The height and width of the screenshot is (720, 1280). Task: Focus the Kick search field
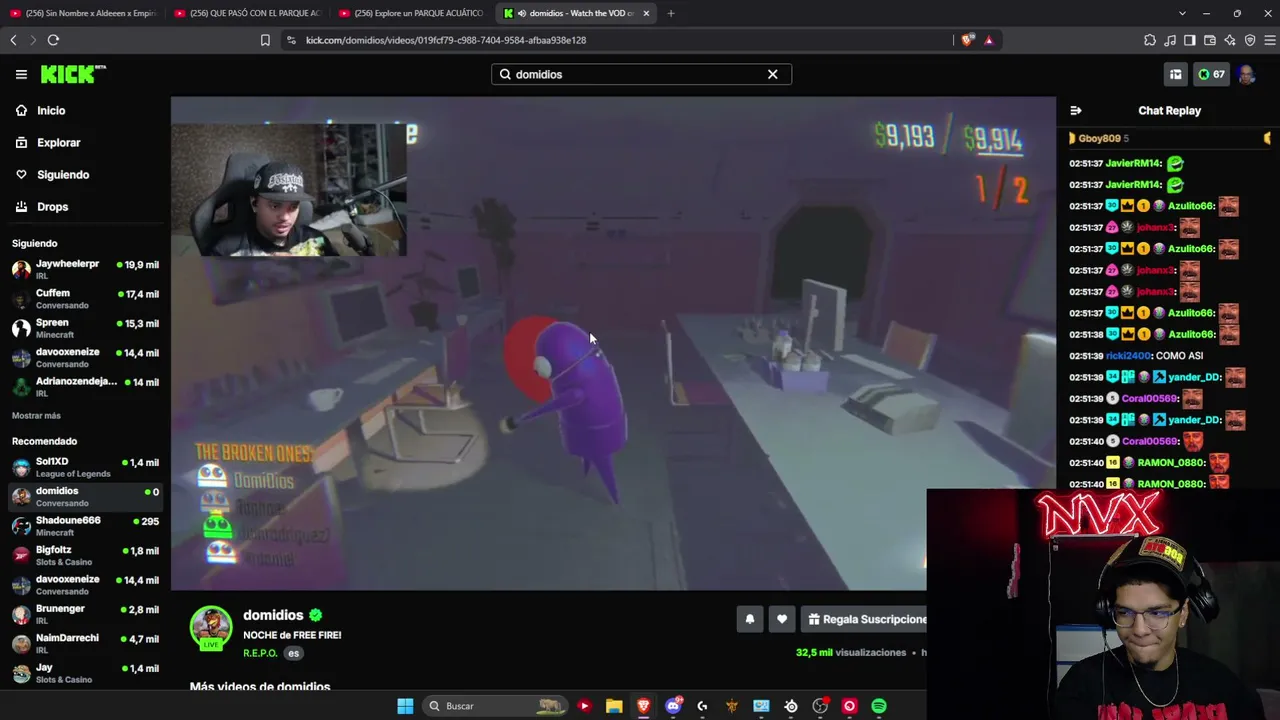641,74
